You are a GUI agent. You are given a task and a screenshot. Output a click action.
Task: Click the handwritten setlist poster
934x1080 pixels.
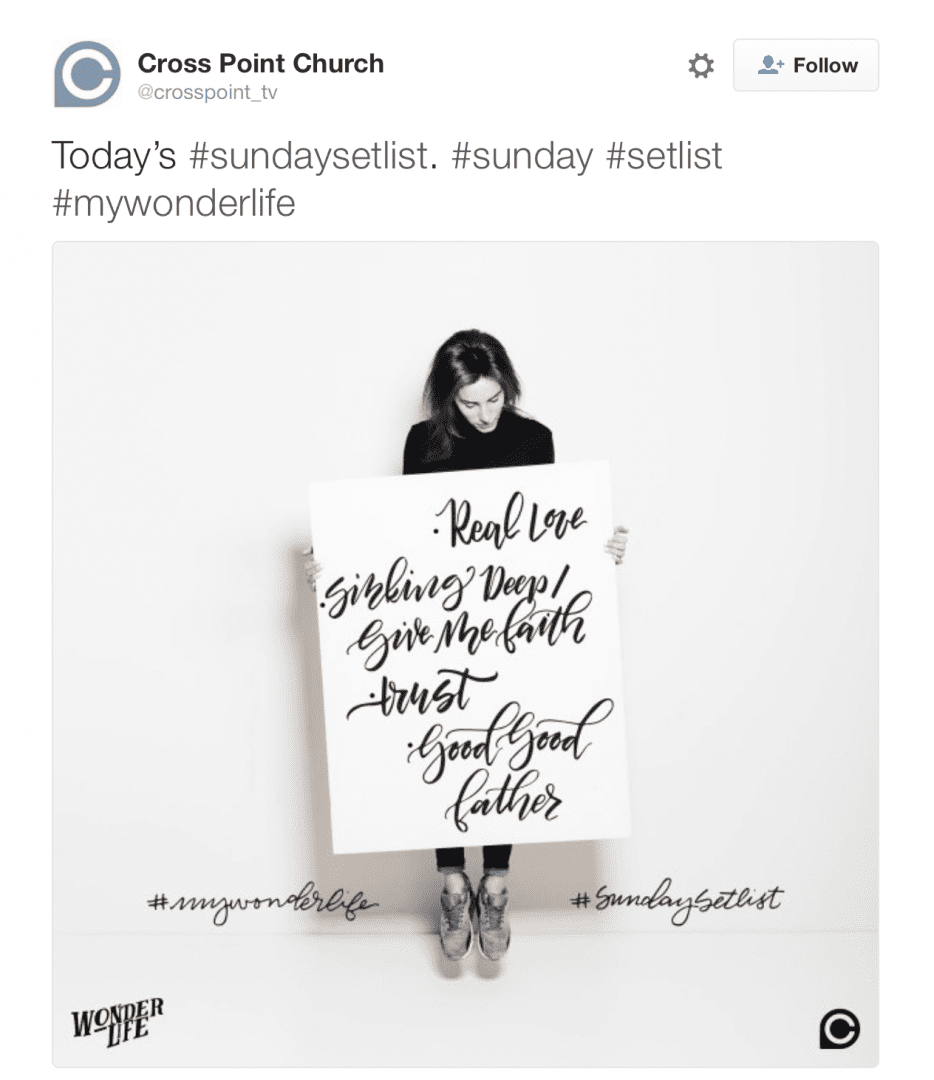(x=468, y=656)
